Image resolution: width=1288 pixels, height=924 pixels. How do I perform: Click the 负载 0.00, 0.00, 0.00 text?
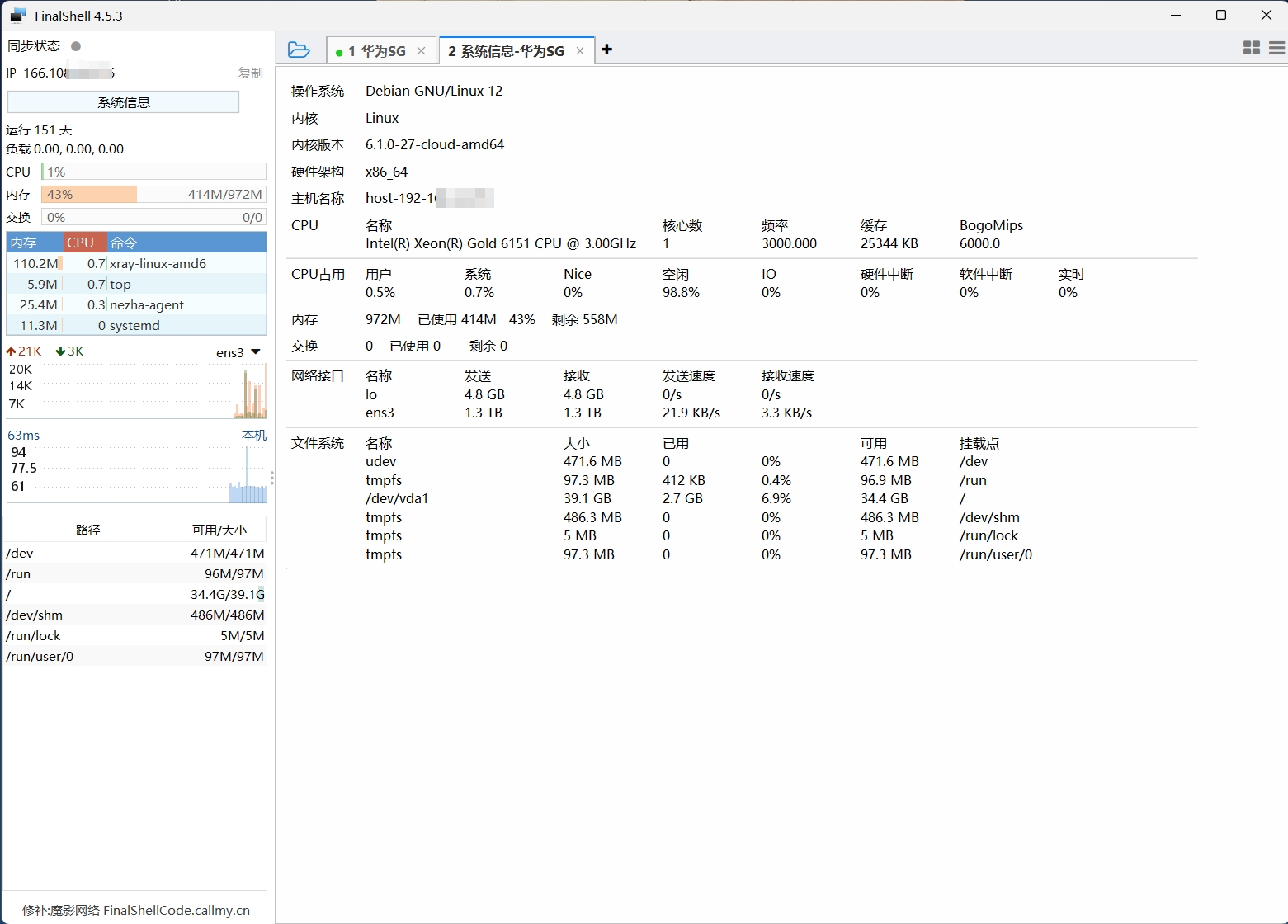coord(64,149)
